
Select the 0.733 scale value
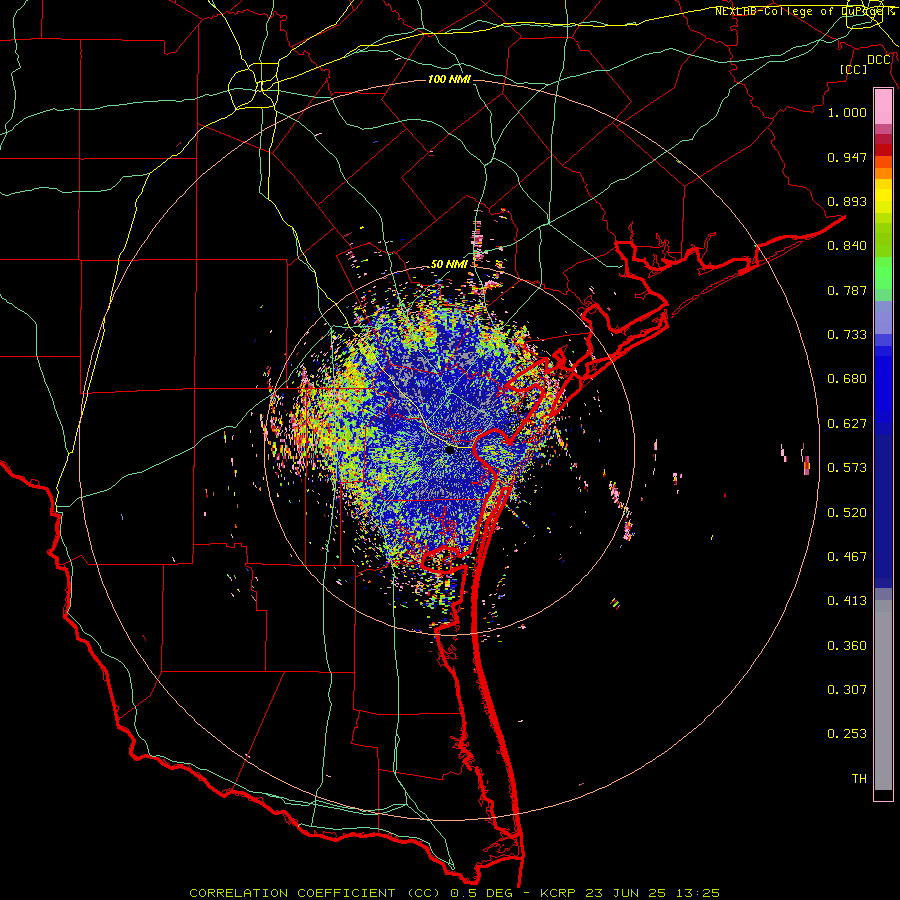point(847,335)
